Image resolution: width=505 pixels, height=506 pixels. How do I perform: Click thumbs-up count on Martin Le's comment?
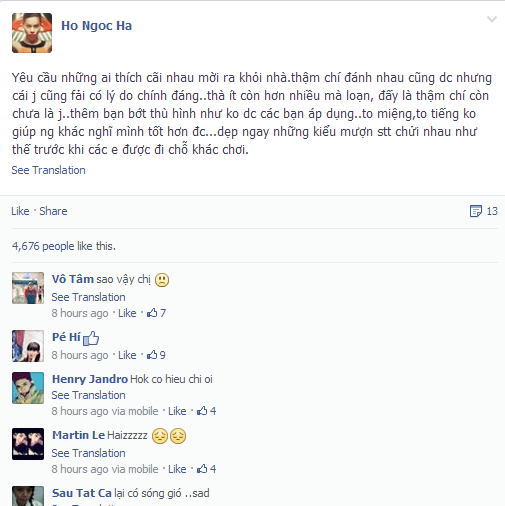point(206,469)
